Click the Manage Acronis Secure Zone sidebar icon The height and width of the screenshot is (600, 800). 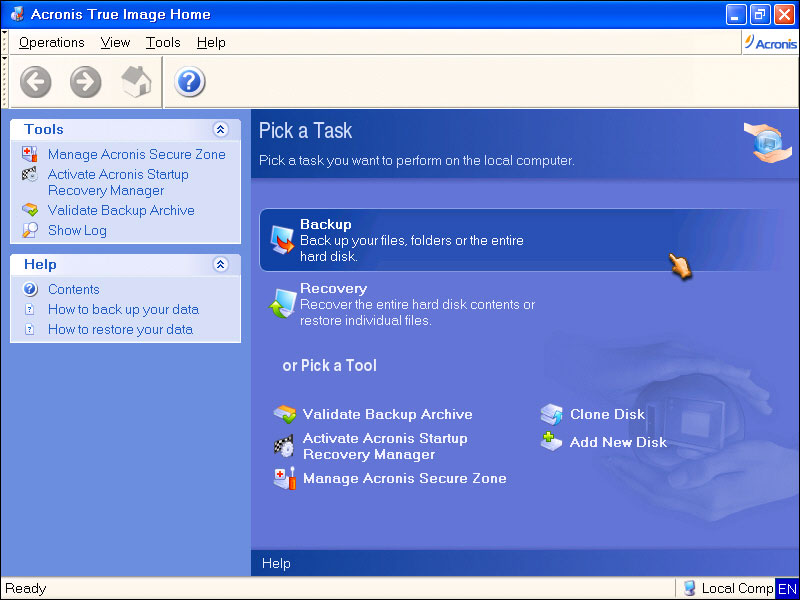pyautogui.click(x=30, y=154)
